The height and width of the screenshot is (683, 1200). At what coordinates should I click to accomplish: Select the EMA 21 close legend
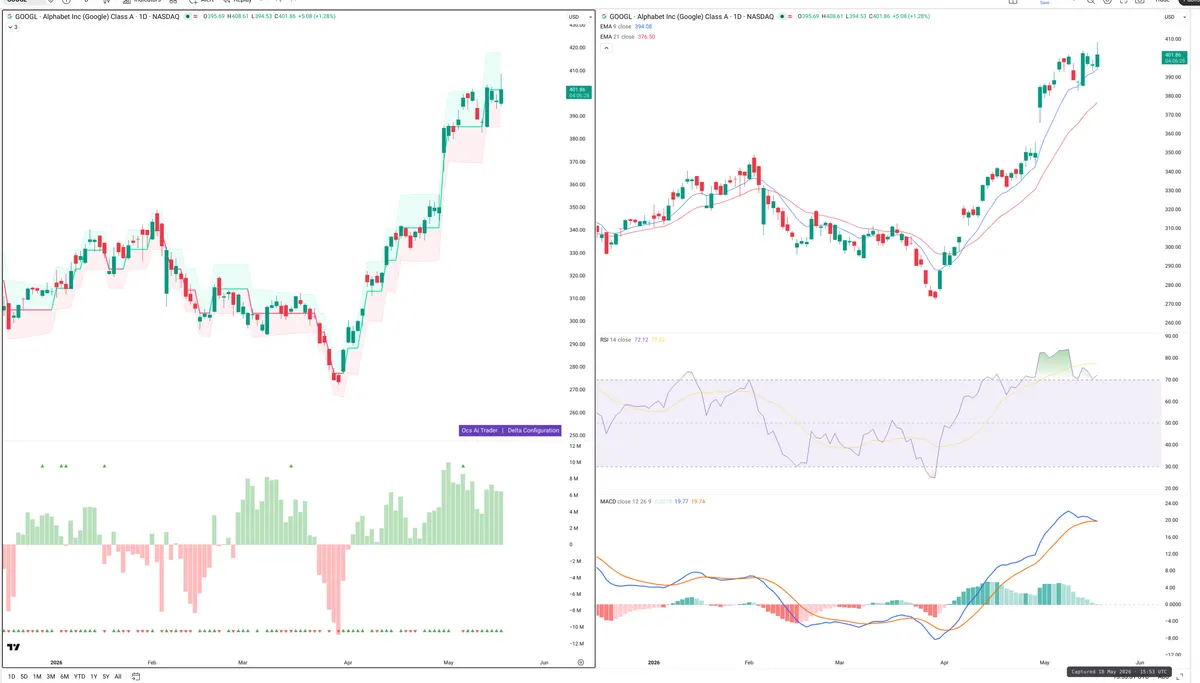(617, 37)
